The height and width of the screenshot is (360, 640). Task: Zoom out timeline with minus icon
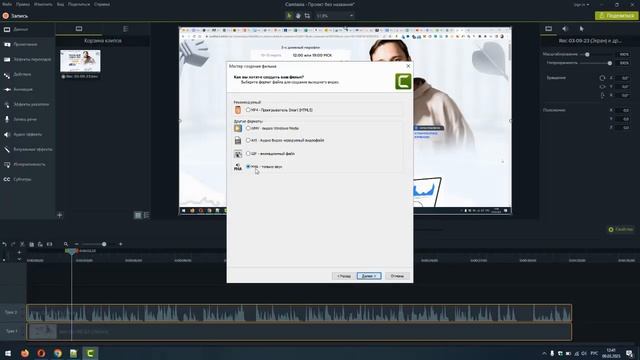coord(76,244)
